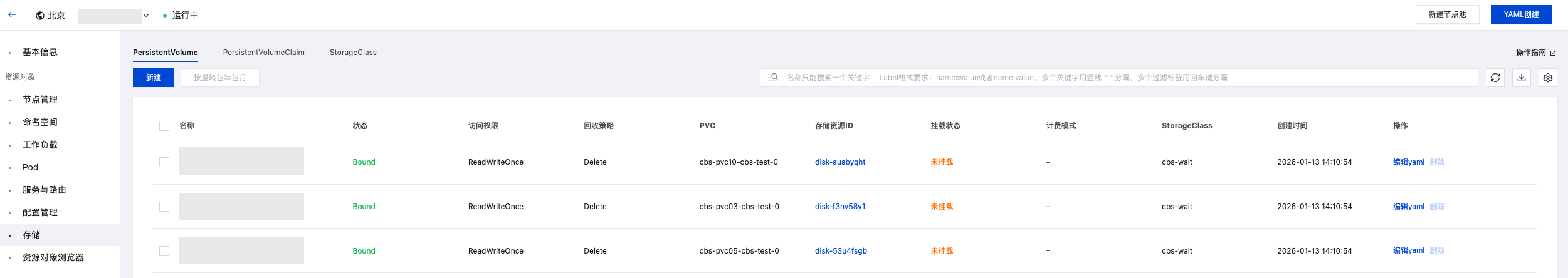The width and height of the screenshot is (1568, 278).
Task: Switch to the StorageClass tab
Action: click(353, 53)
